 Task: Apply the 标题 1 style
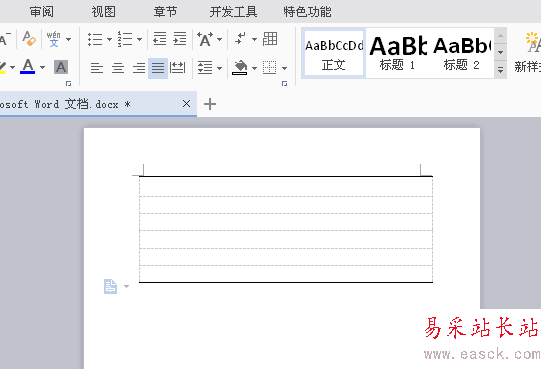397,53
